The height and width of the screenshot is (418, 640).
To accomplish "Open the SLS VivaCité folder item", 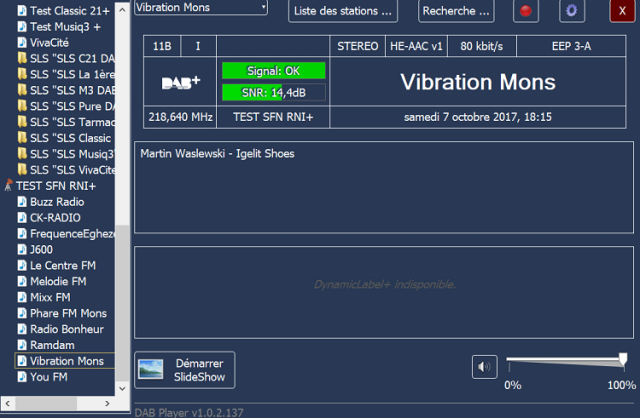I will tap(66, 170).
